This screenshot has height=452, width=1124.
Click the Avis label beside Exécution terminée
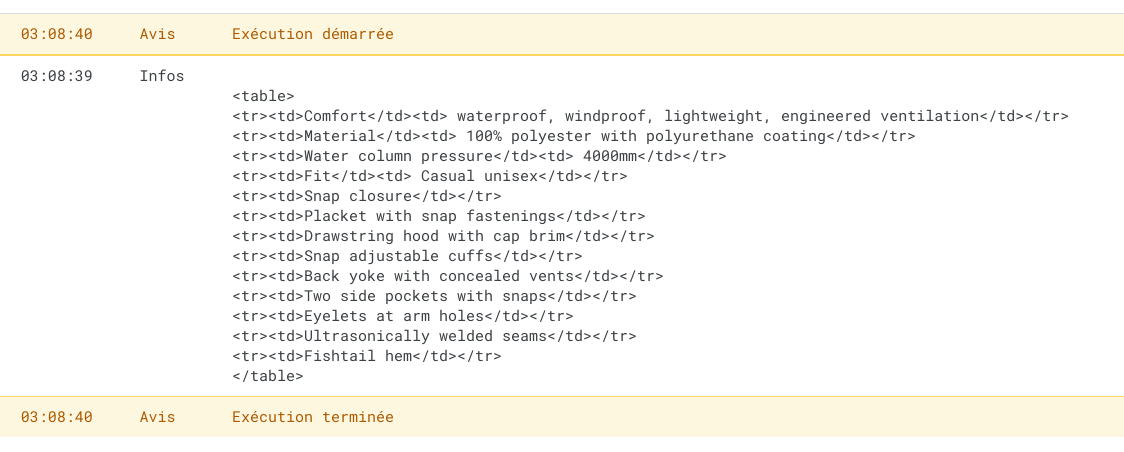pos(157,417)
